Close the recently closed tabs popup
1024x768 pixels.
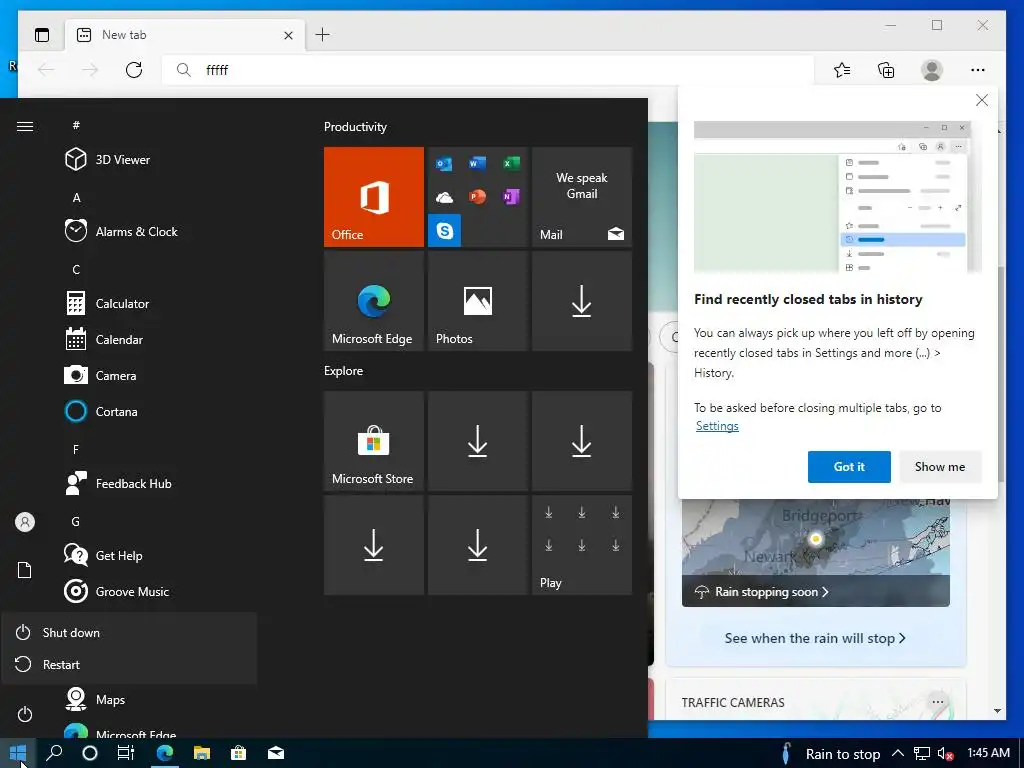982,100
